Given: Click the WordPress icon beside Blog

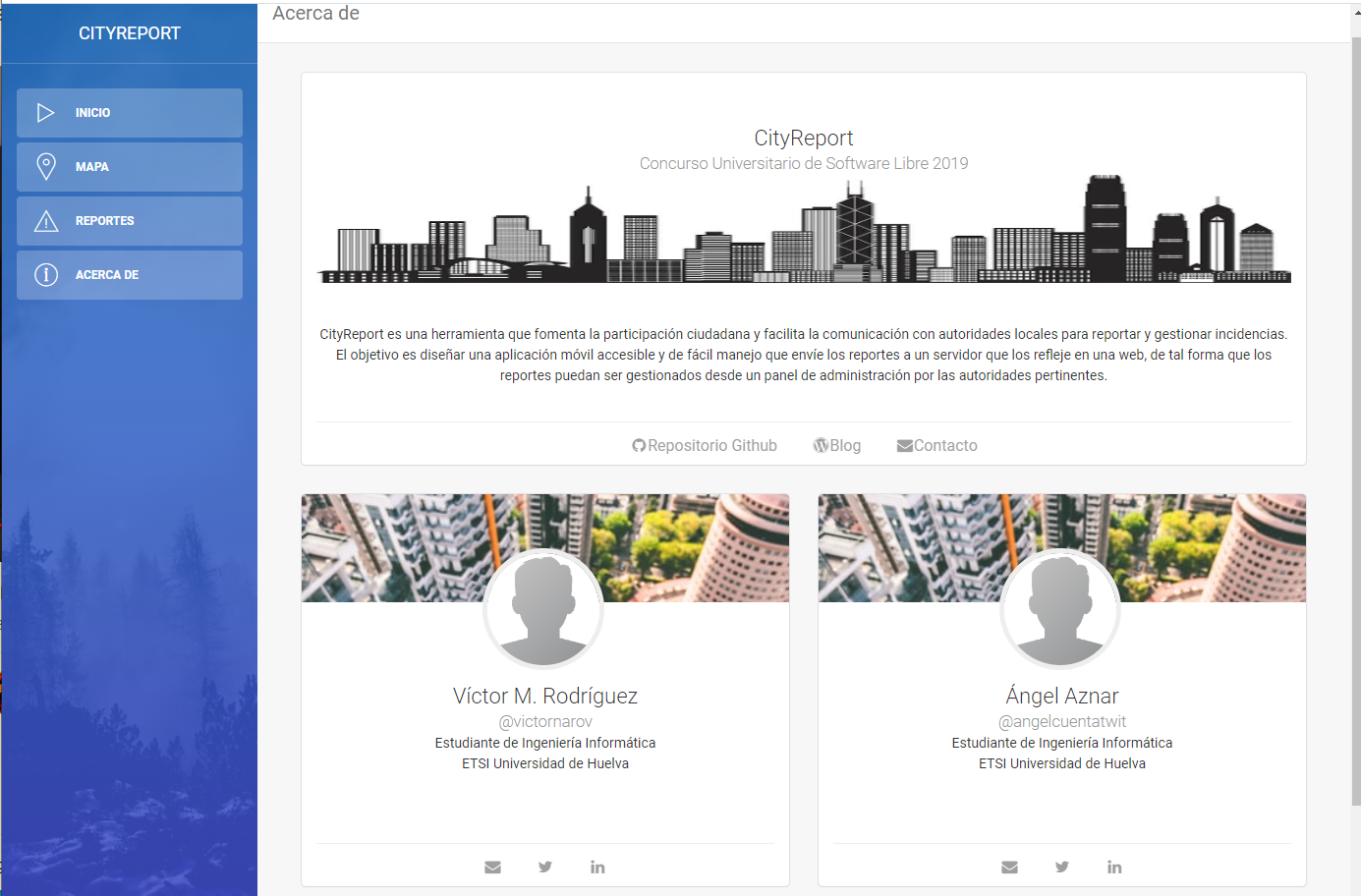Looking at the screenshot, I should (821, 444).
